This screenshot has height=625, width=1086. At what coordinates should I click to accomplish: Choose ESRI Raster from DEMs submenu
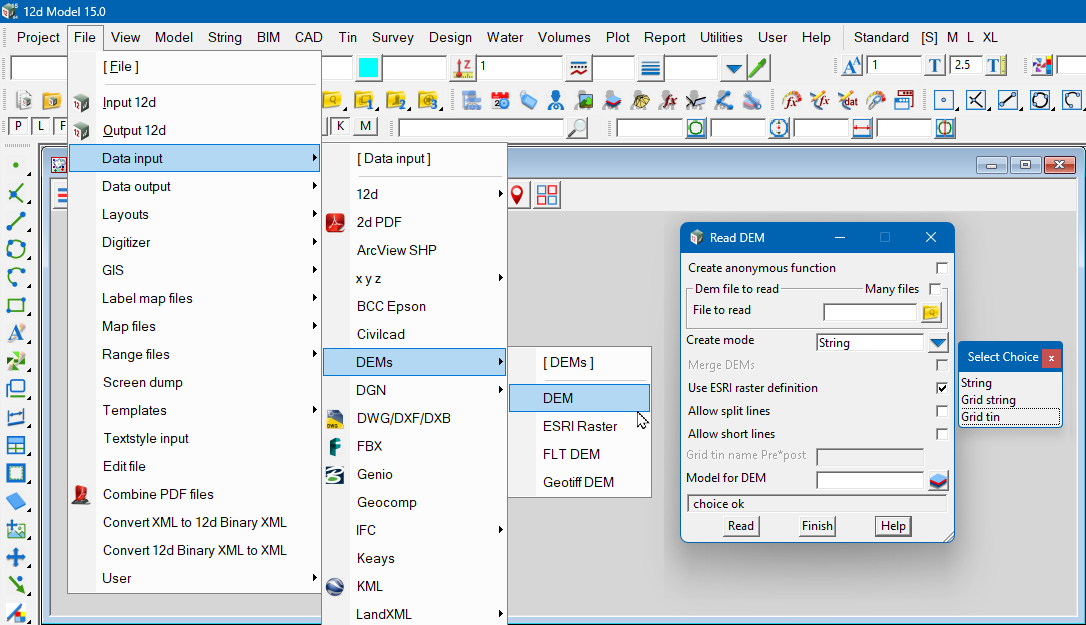click(x=579, y=426)
